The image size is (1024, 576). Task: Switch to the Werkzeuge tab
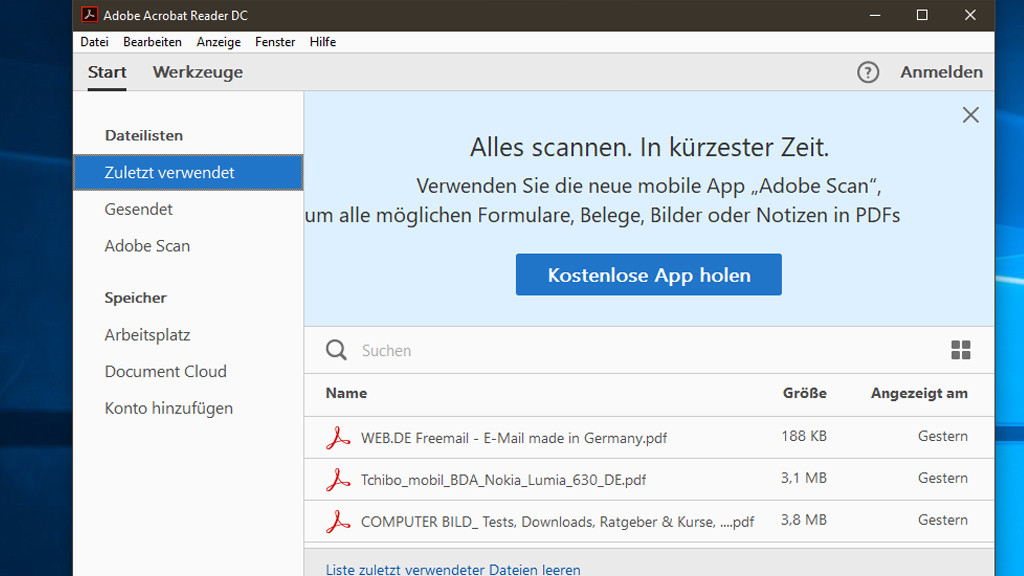198,72
